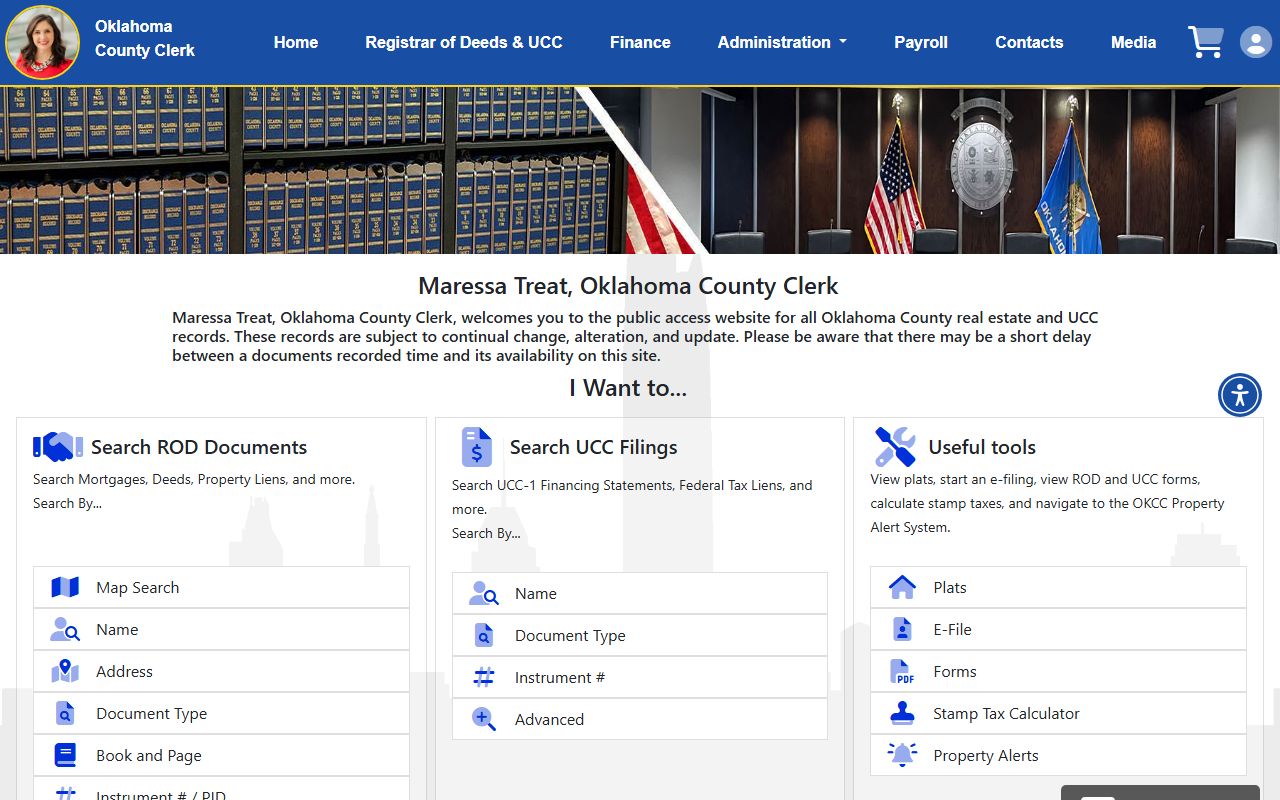This screenshot has height=800, width=1280.
Task: Click the Forms PDF icon
Action: [x=902, y=671]
